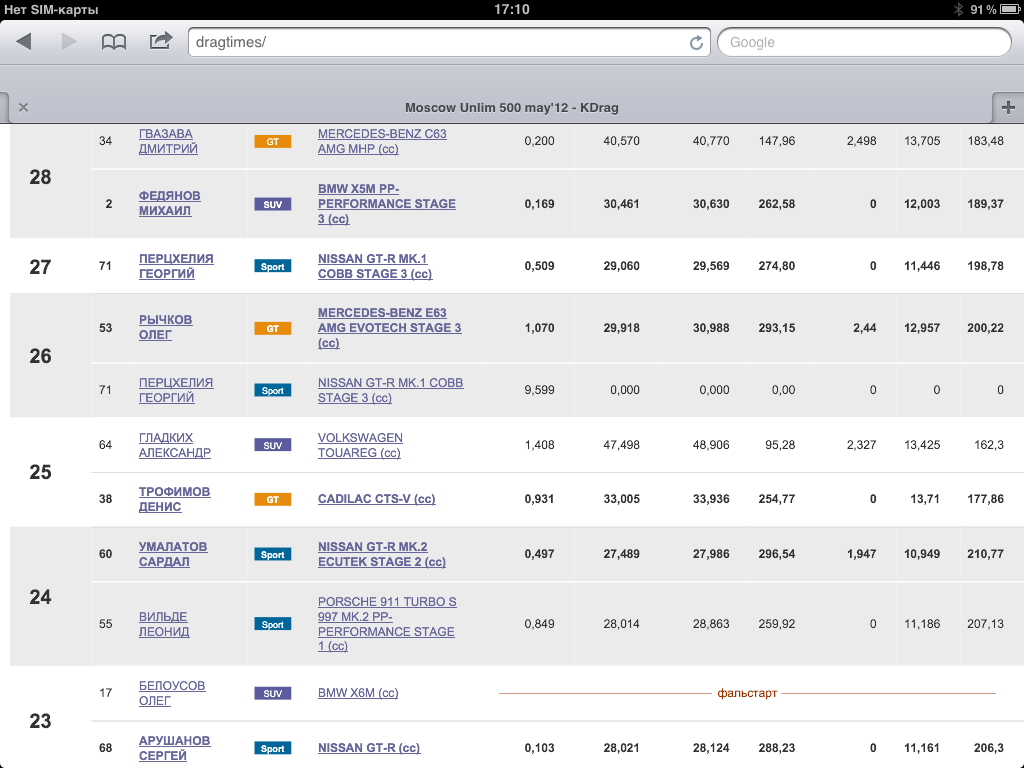
Task: Tap Sport badge in АРУШАНОВ row
Action: 272,748
